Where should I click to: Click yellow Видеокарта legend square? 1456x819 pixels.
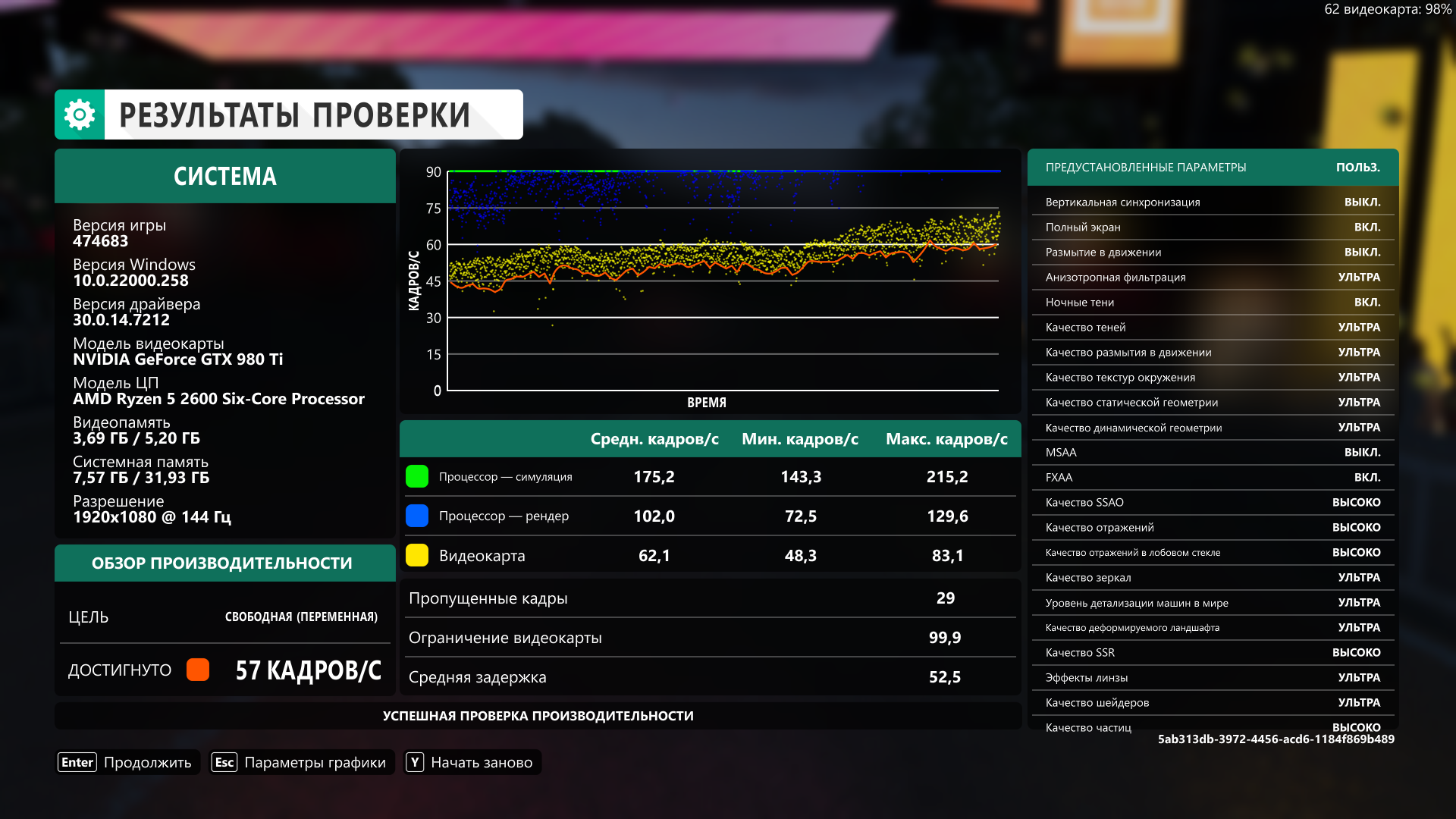(417, 555)
